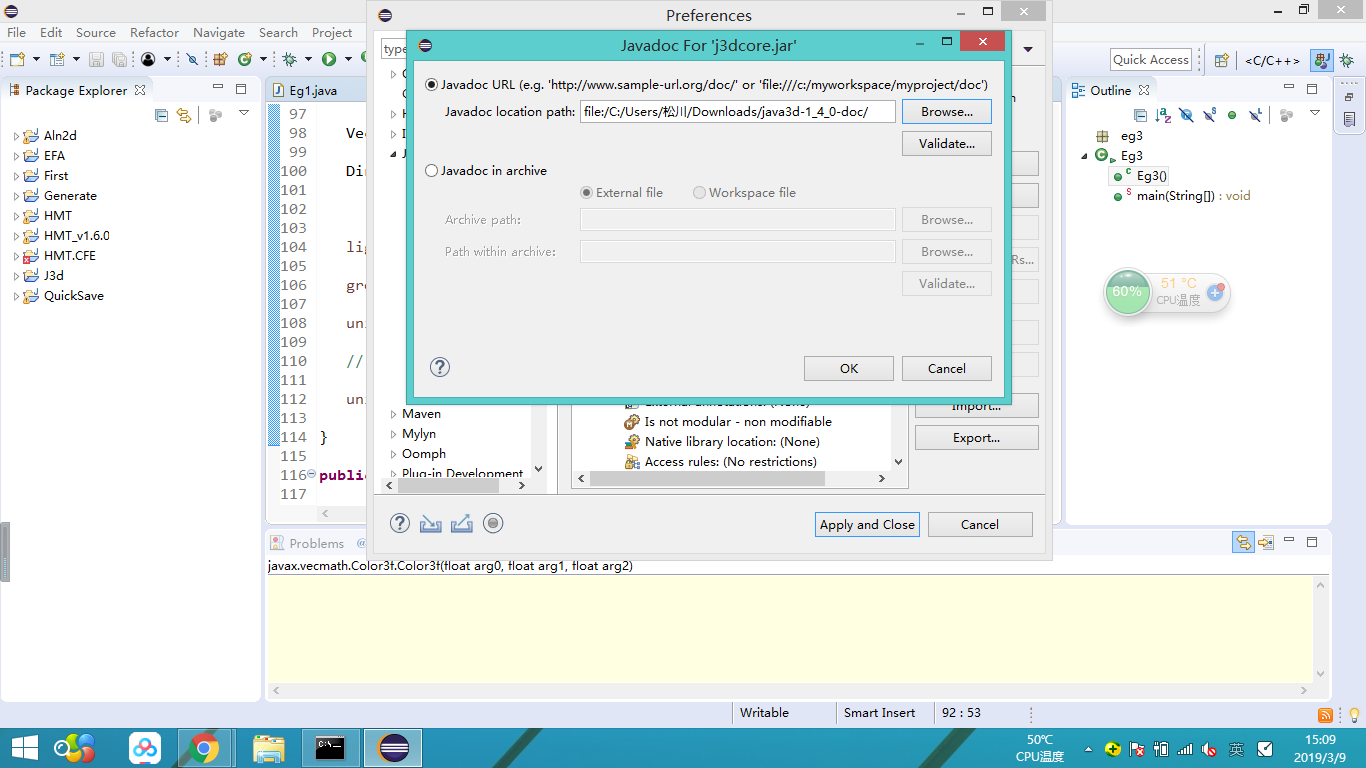The height and width of the screenshot is (768, 1366).
Task: Click the Apply and Close button
Action: click(866, 524)
